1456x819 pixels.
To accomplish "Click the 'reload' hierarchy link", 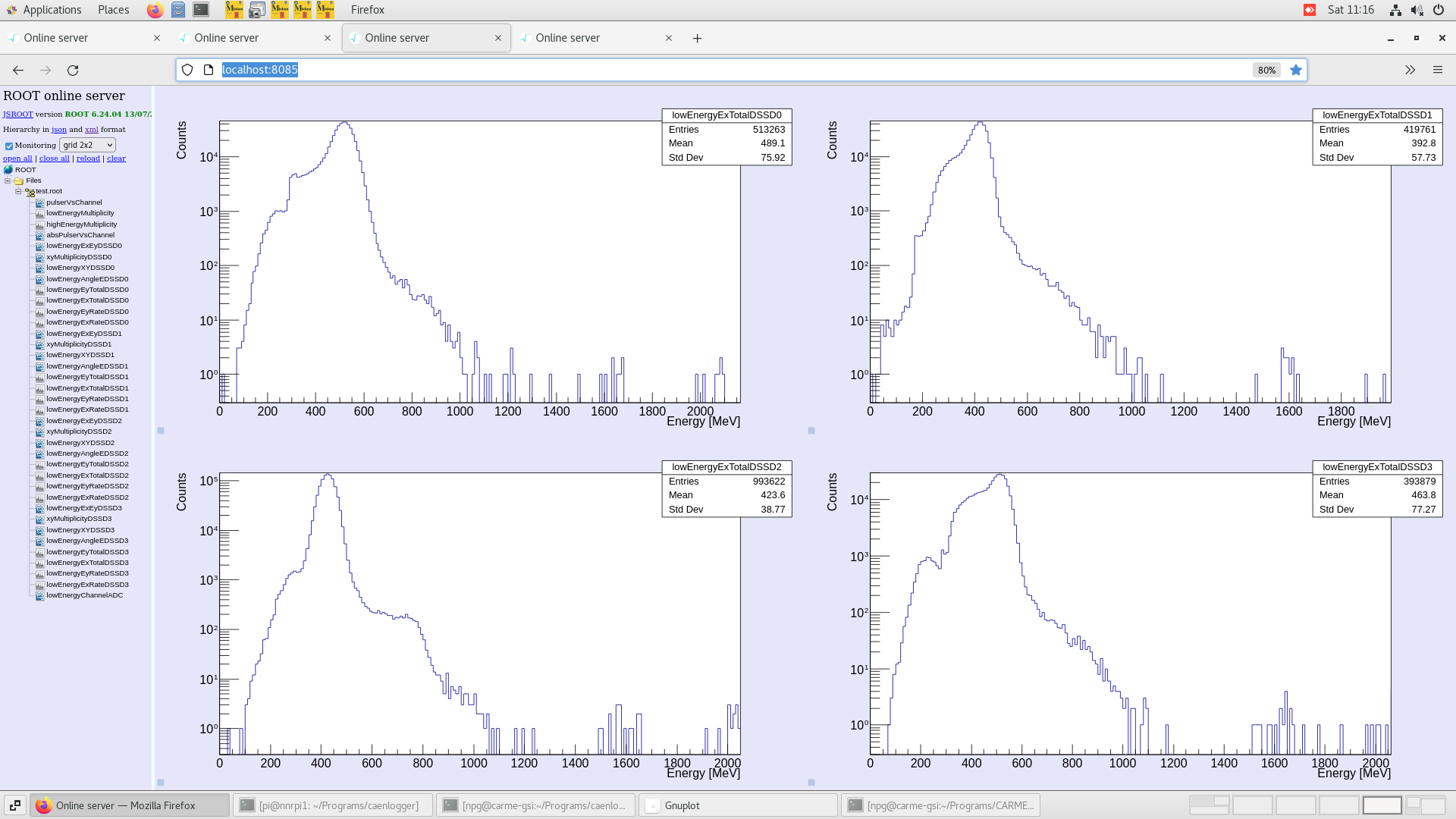I will pos(88,158).
